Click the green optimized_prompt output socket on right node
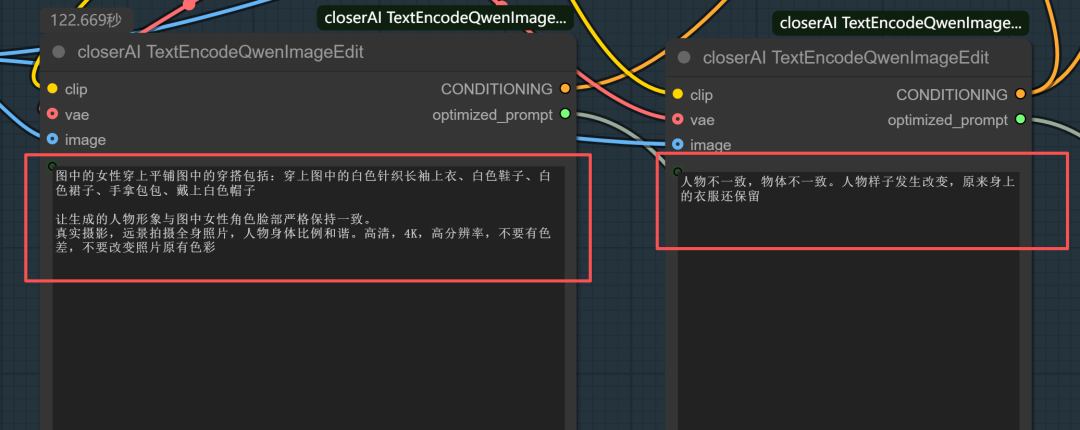The image size is (1080, 430). 1020,120
